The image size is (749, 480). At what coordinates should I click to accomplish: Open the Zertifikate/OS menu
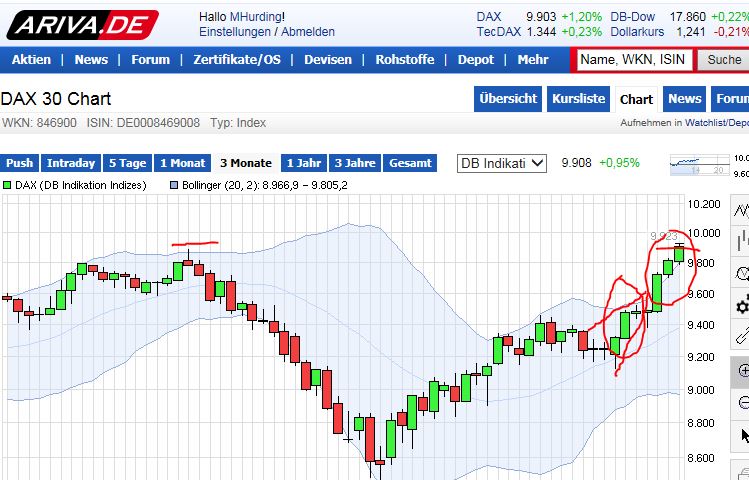[237, 60]
